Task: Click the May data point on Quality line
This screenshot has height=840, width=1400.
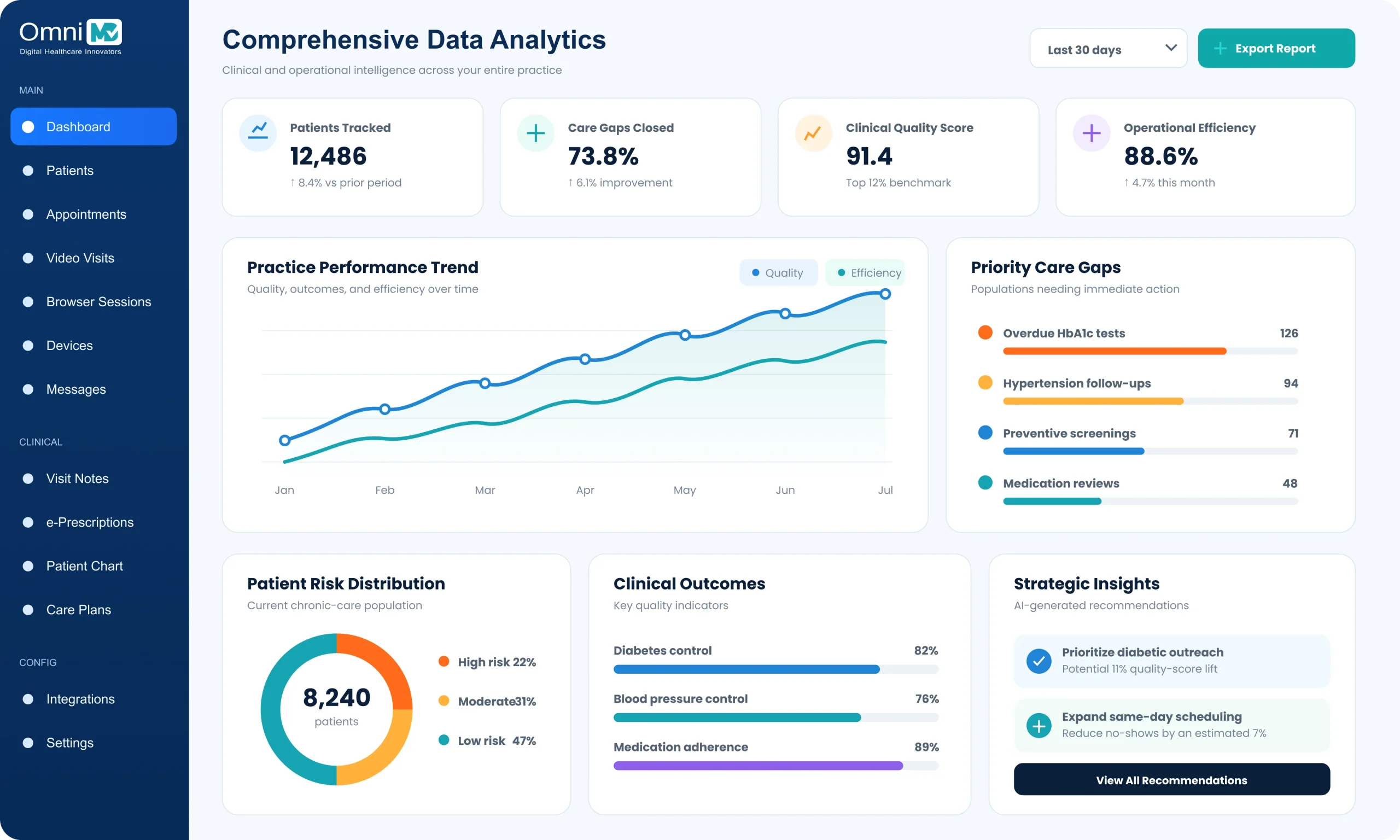Action: tap(685, 335)
